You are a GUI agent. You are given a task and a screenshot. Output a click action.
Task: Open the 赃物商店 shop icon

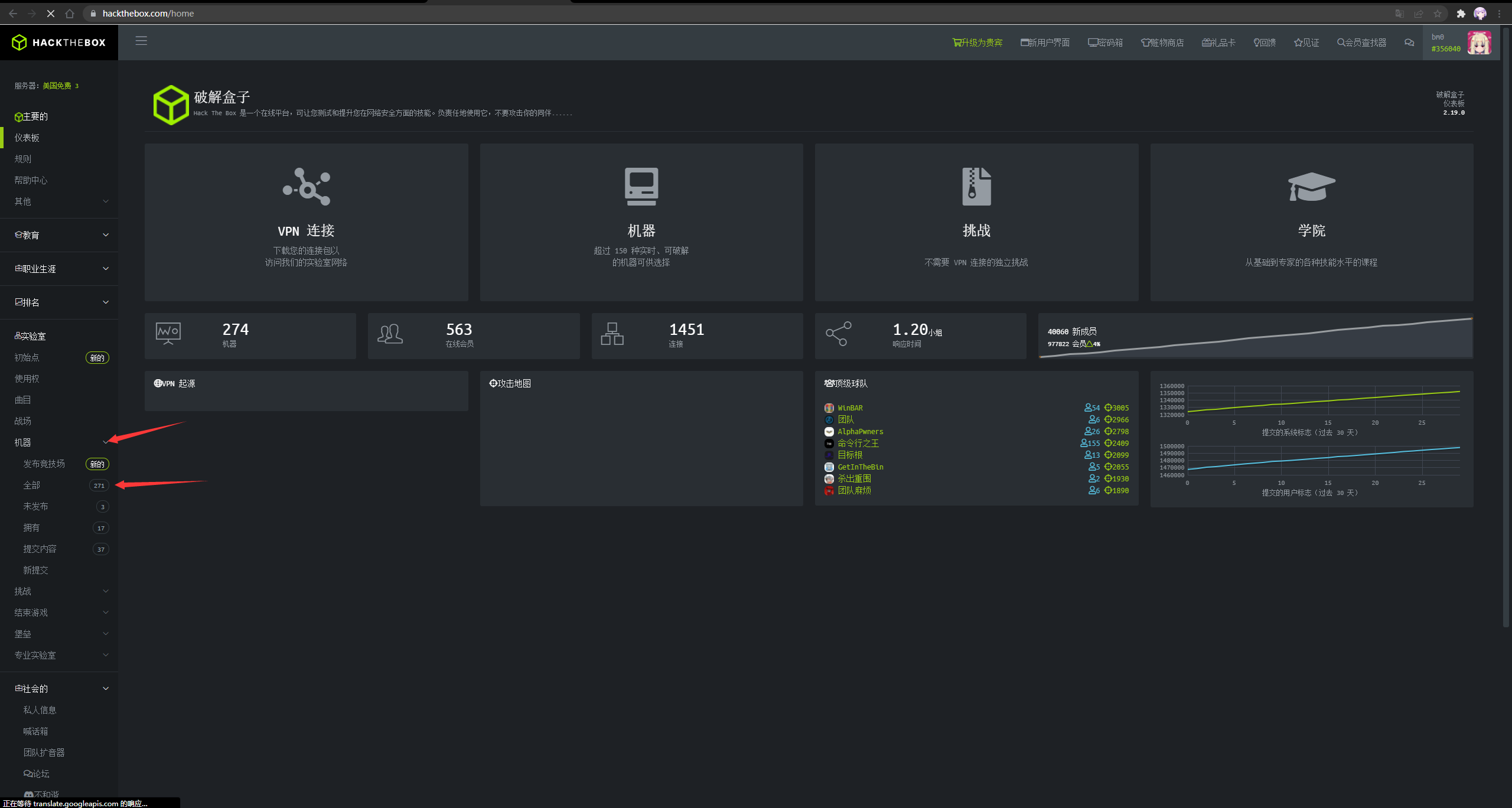coord(1162,42)
